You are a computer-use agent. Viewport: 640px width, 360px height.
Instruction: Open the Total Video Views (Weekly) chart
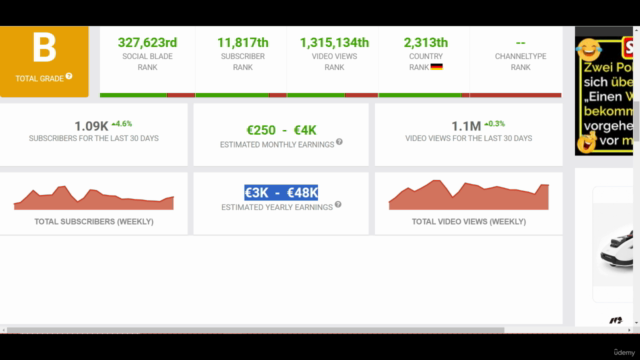point(469,195)
